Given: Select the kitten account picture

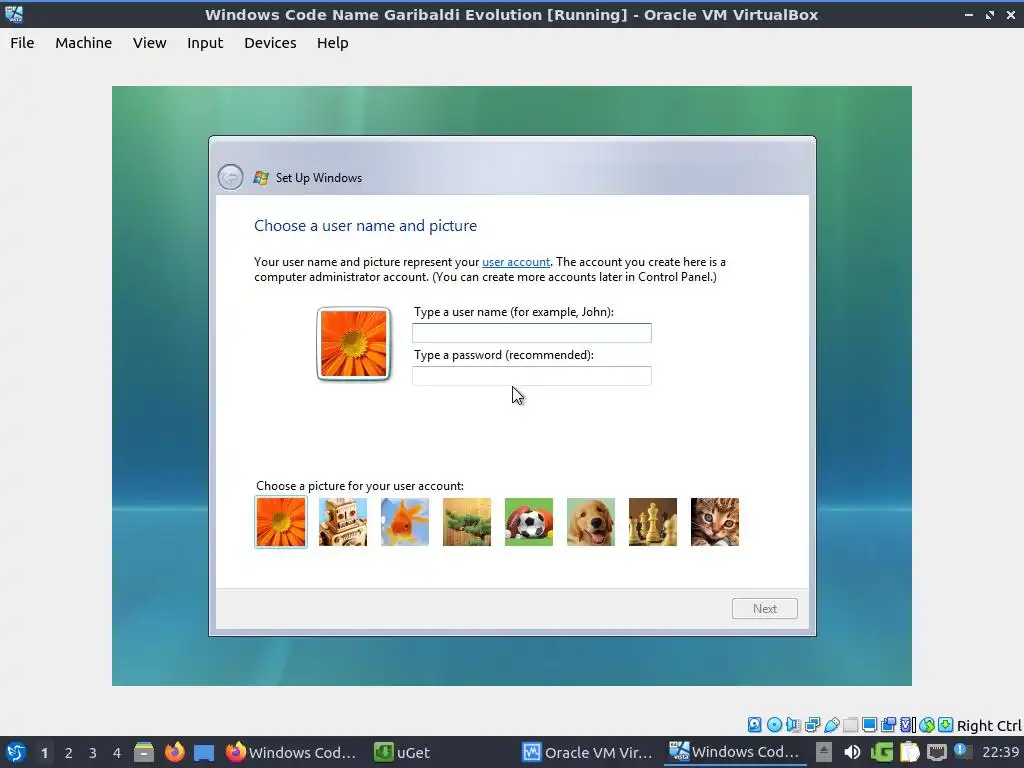Looking at the screenshot, I should pos(715,522).
